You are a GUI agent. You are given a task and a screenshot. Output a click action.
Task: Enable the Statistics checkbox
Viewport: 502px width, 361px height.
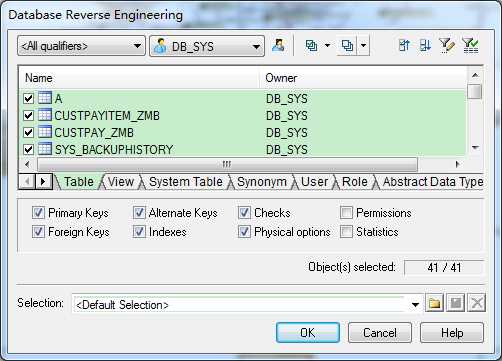click(346, 232)
